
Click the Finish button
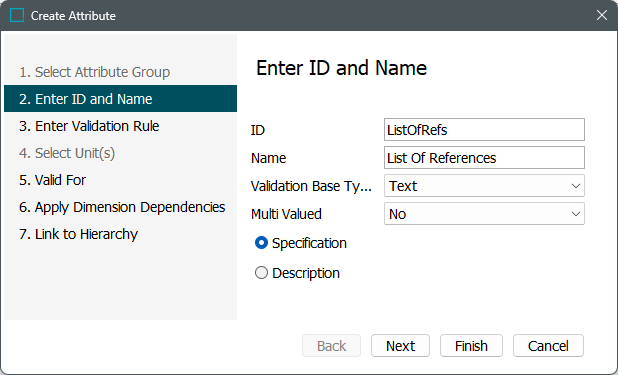471,346
